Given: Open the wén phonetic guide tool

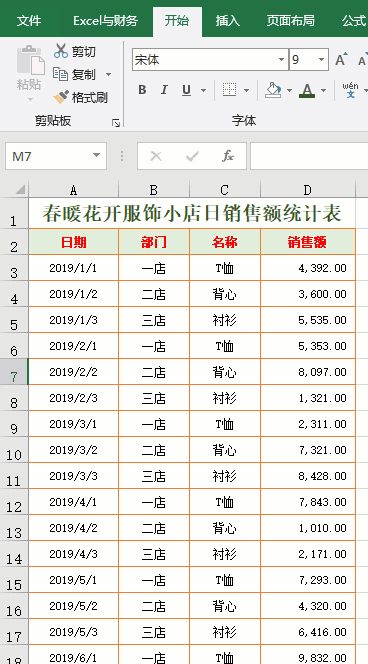Looking at the screenshot, I should point(351,90).
